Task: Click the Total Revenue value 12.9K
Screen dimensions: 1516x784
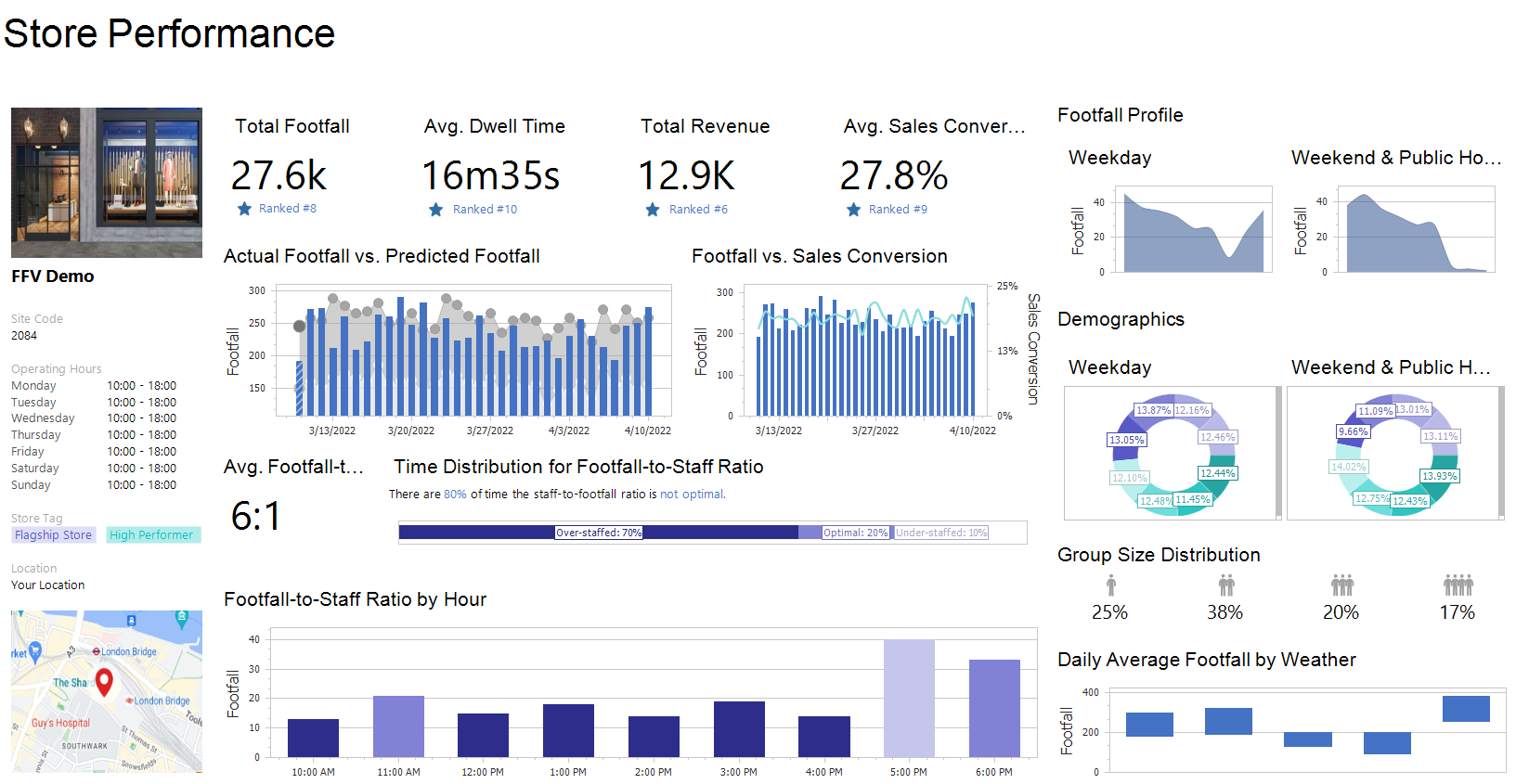Action: pyautogui.click(x=686, y=175)
